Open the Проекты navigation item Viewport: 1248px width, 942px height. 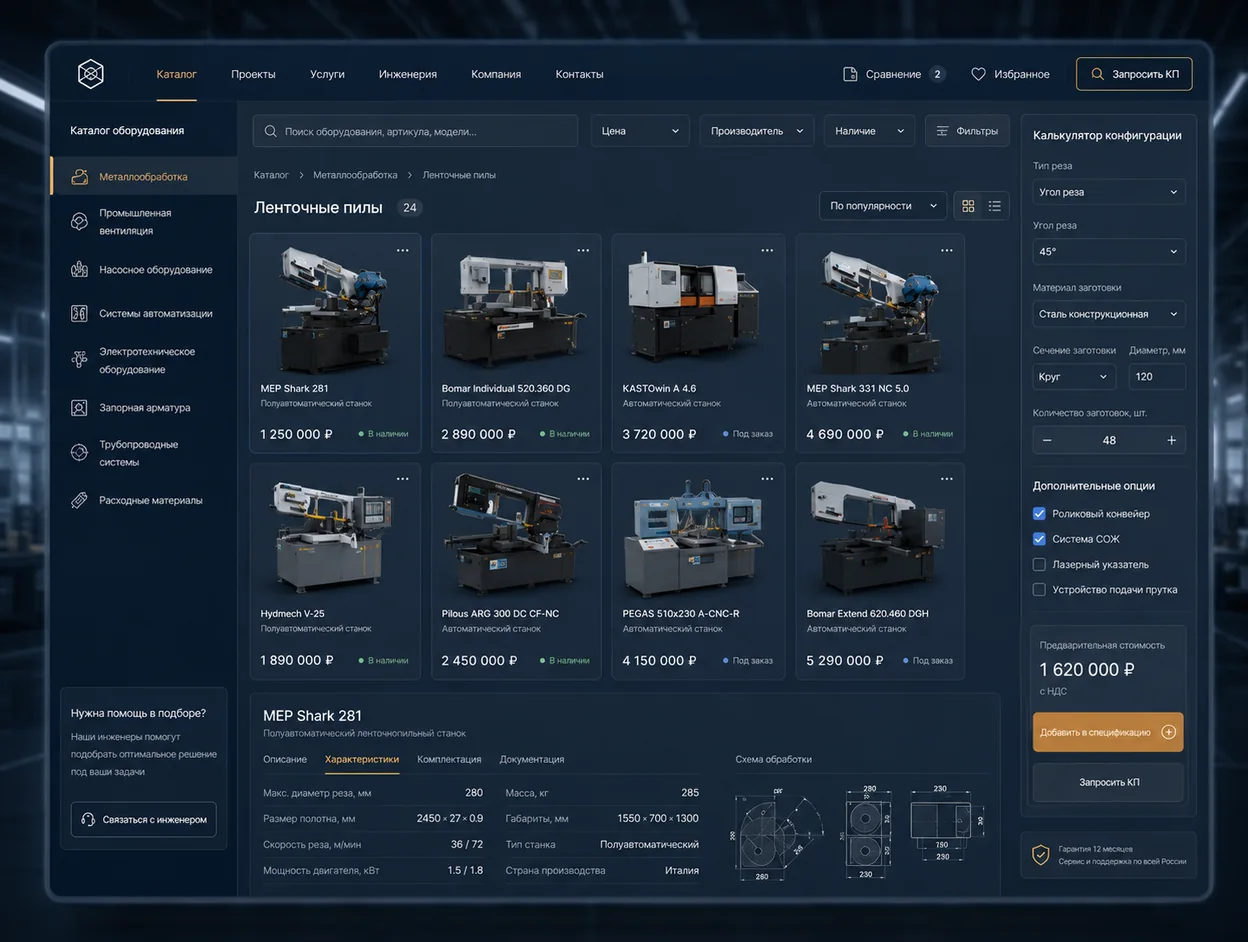253,74
